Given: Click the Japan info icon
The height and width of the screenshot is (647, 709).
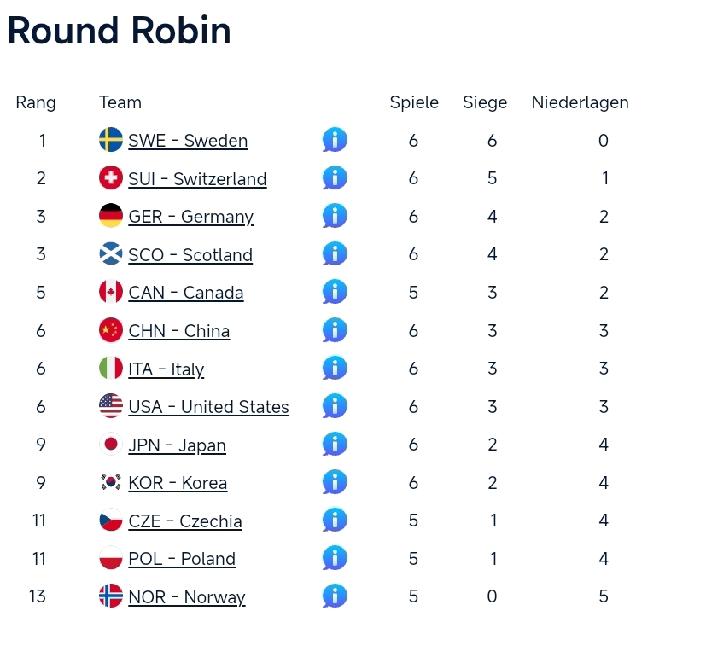Looking at the screenshot, I should click(x=335, y=444).
